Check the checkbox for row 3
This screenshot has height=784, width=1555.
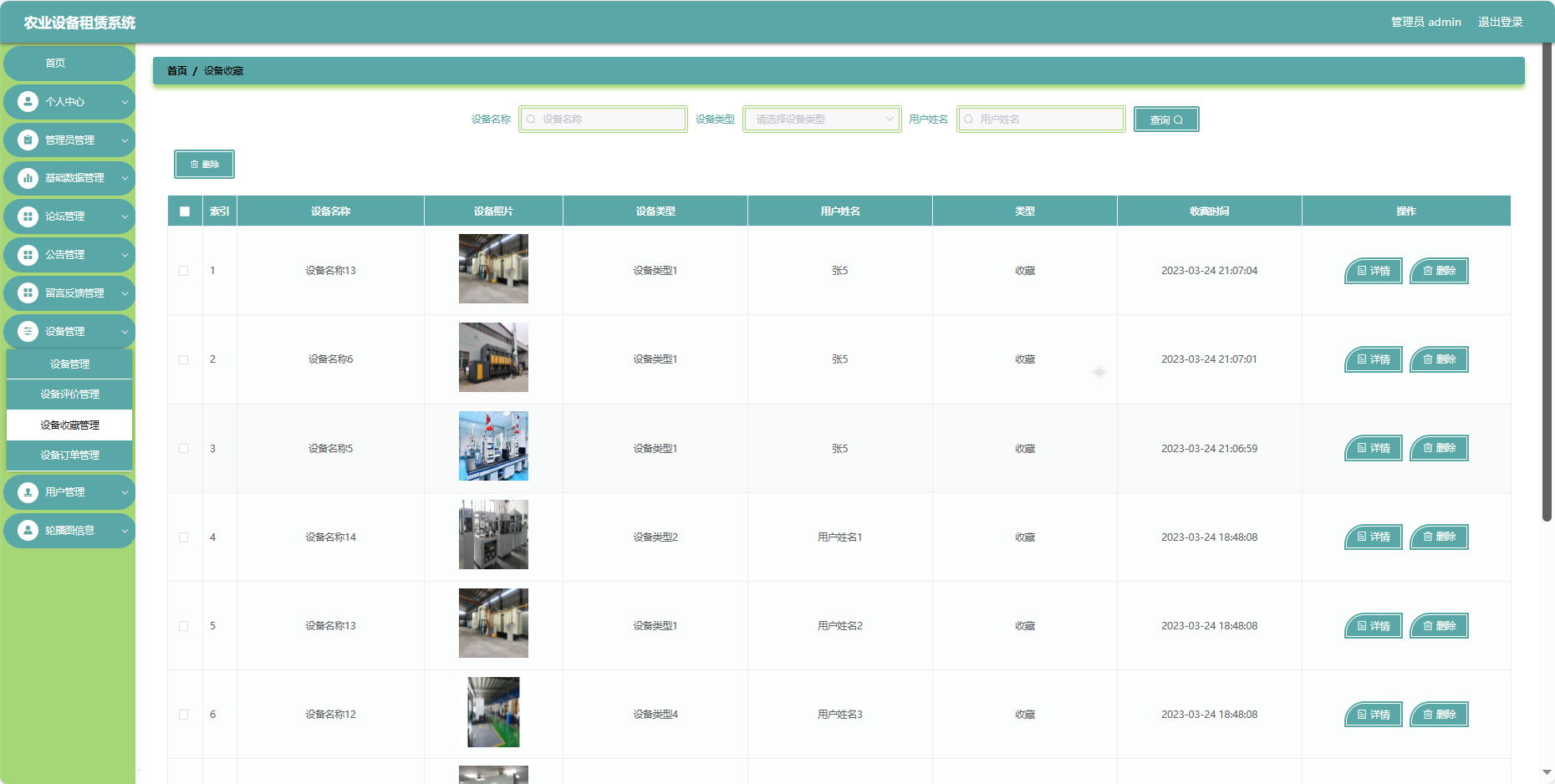(184, 449)
